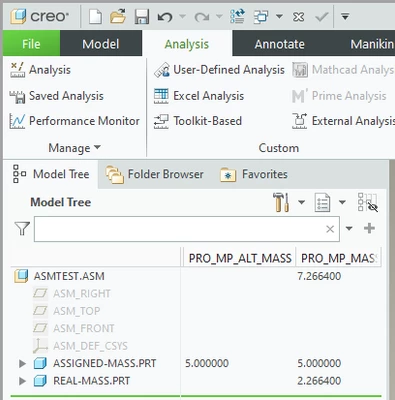The image size is (395, 400).
Task: Select REAL-MASS.PRT part
Action: pyautogui.click(x=91, y=381)
